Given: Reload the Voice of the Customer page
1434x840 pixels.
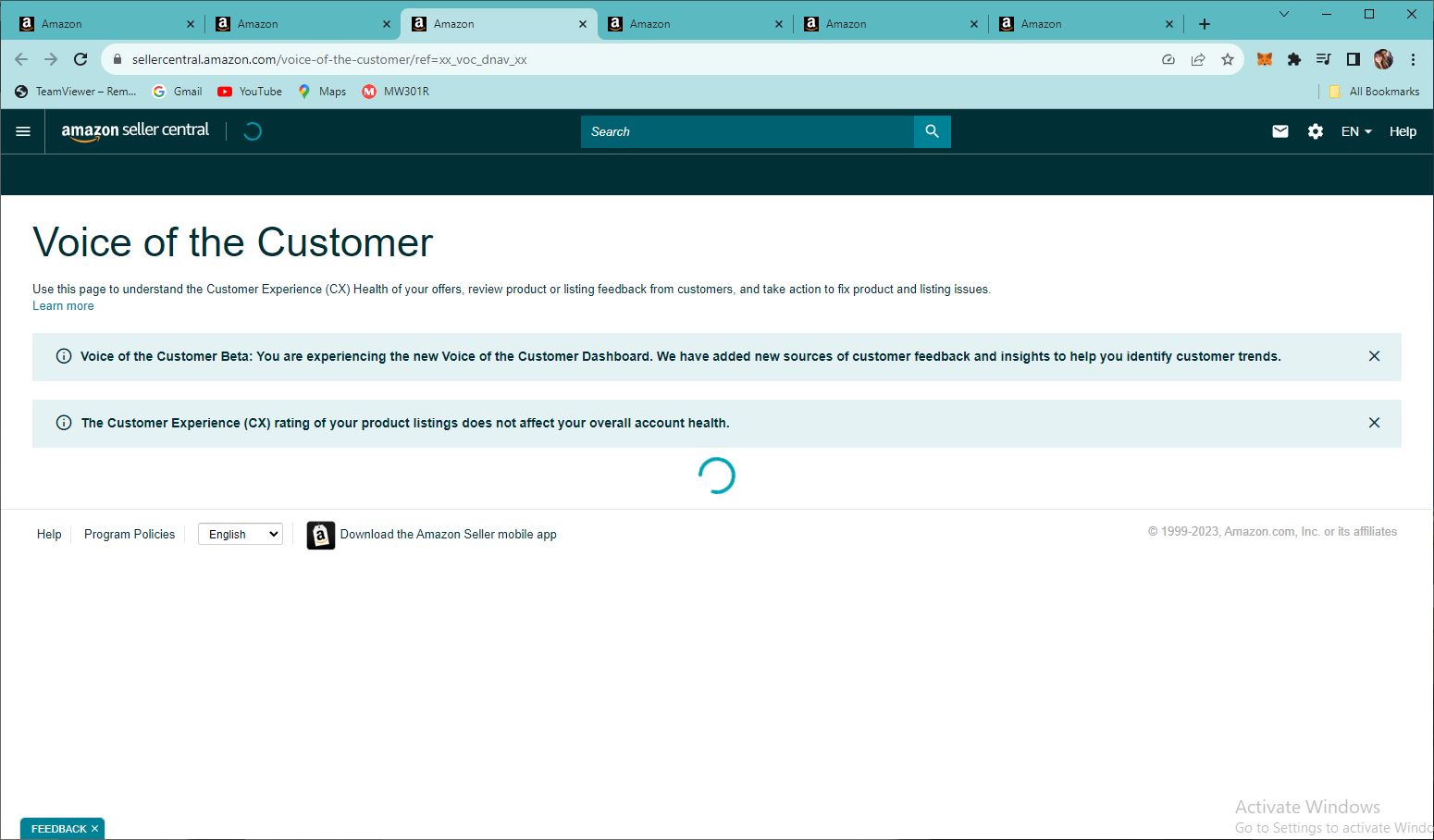Looking at the screenshot, I should click(x=80, y=59).
